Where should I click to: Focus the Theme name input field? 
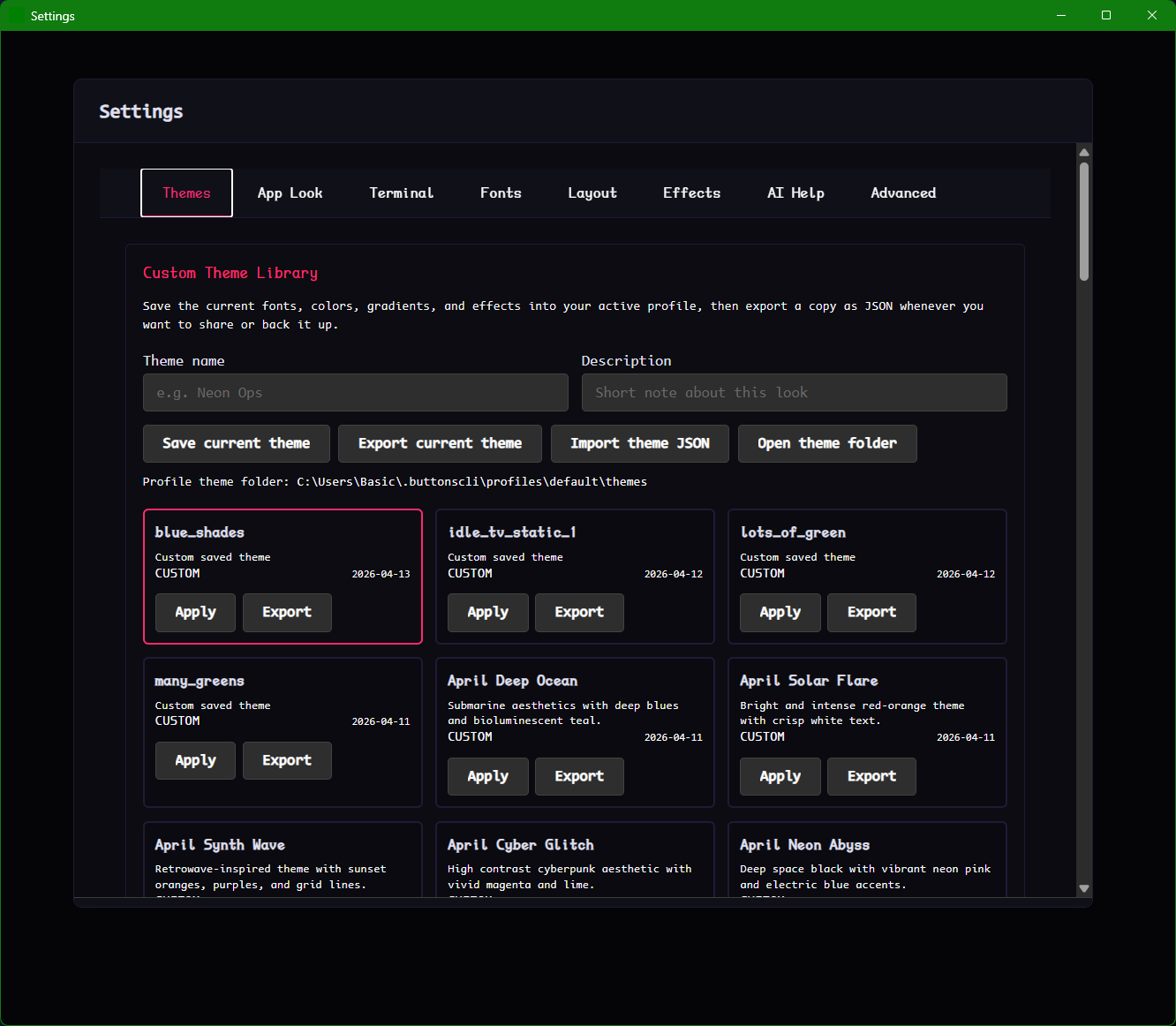point(356,392)
